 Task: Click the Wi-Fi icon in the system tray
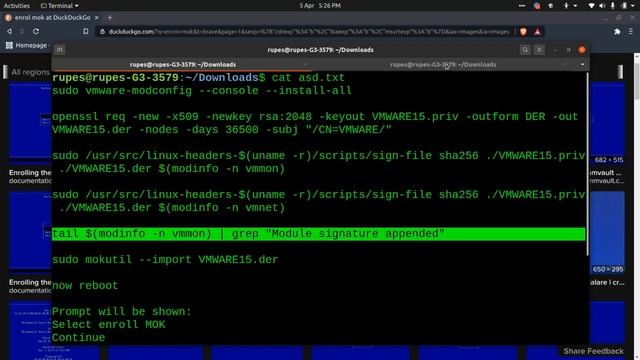(591, 6)
